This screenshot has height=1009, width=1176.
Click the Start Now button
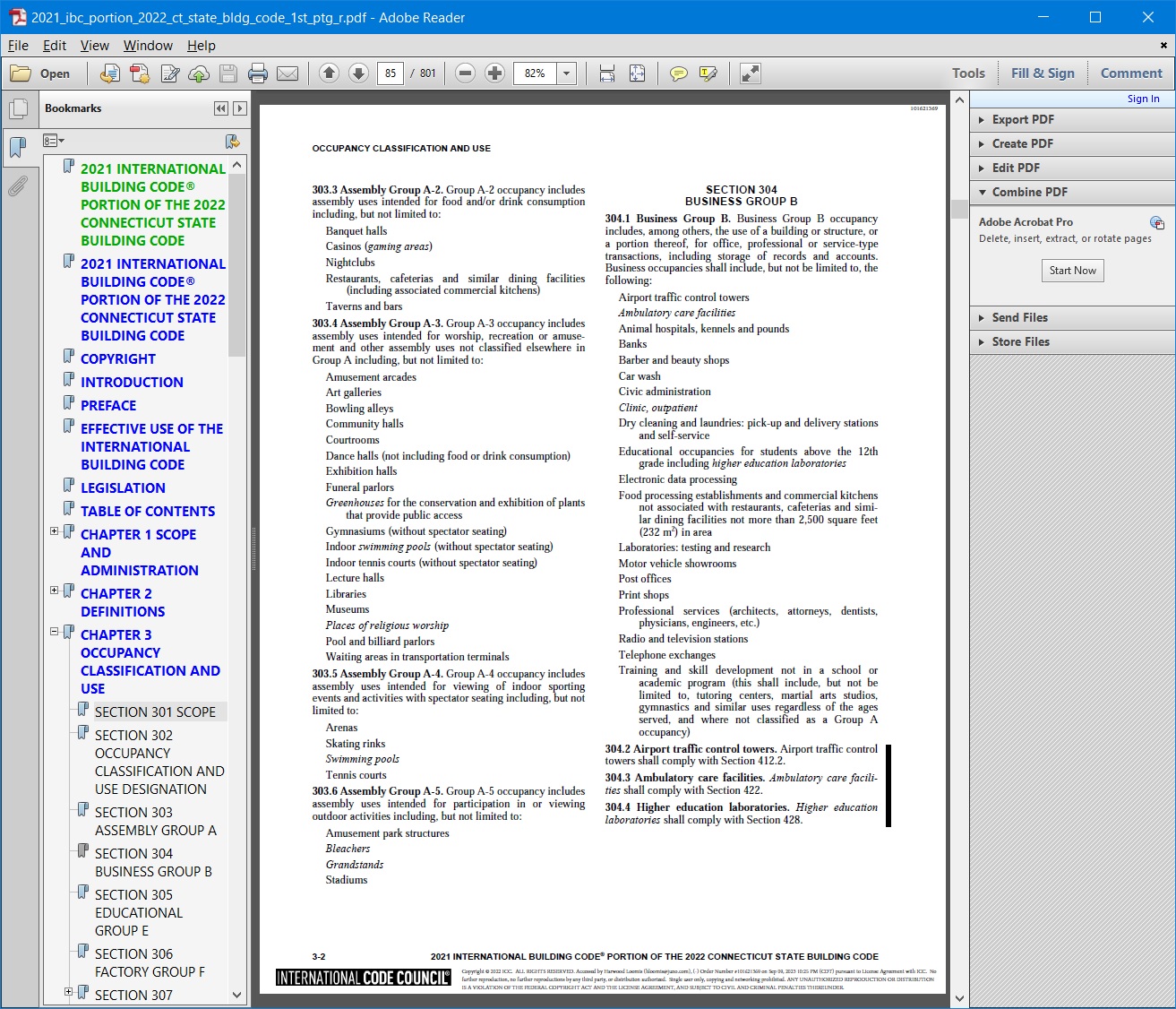coord(1072,271)
